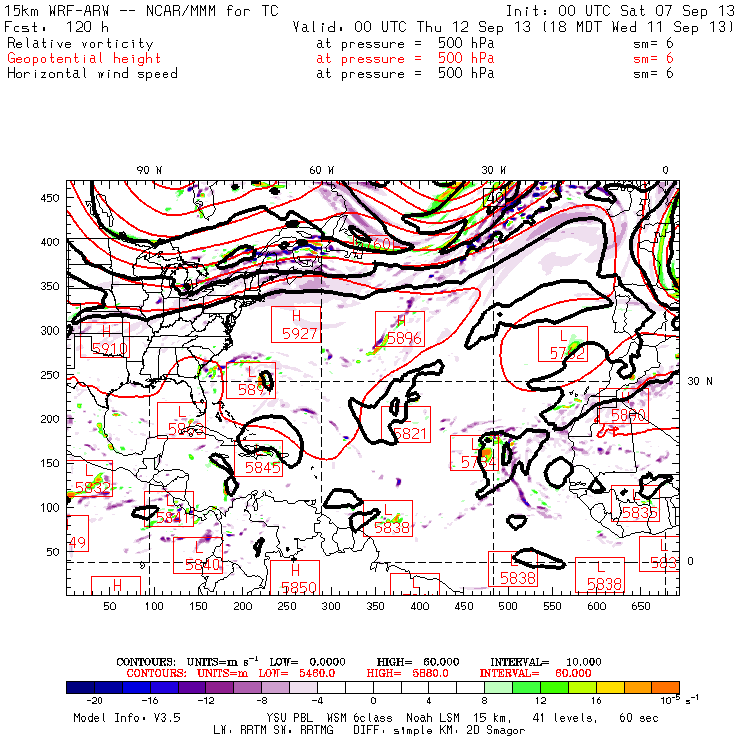Click the "L 5821" low label box
The width and height of the screenshot is (740, 740).
tap(406, 424)
